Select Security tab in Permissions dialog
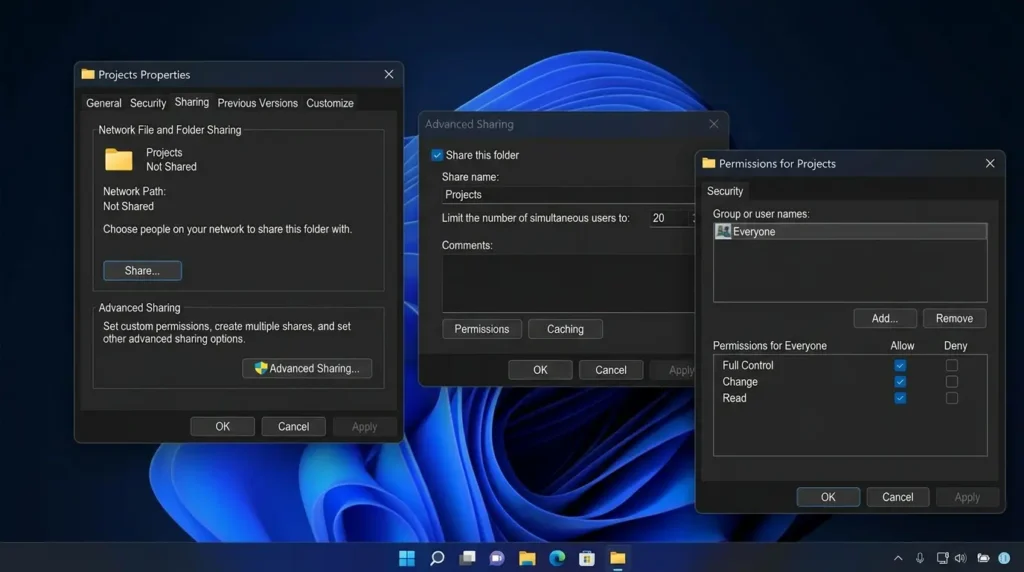The height and width of the screenshot is (572, 1024). 725,191
